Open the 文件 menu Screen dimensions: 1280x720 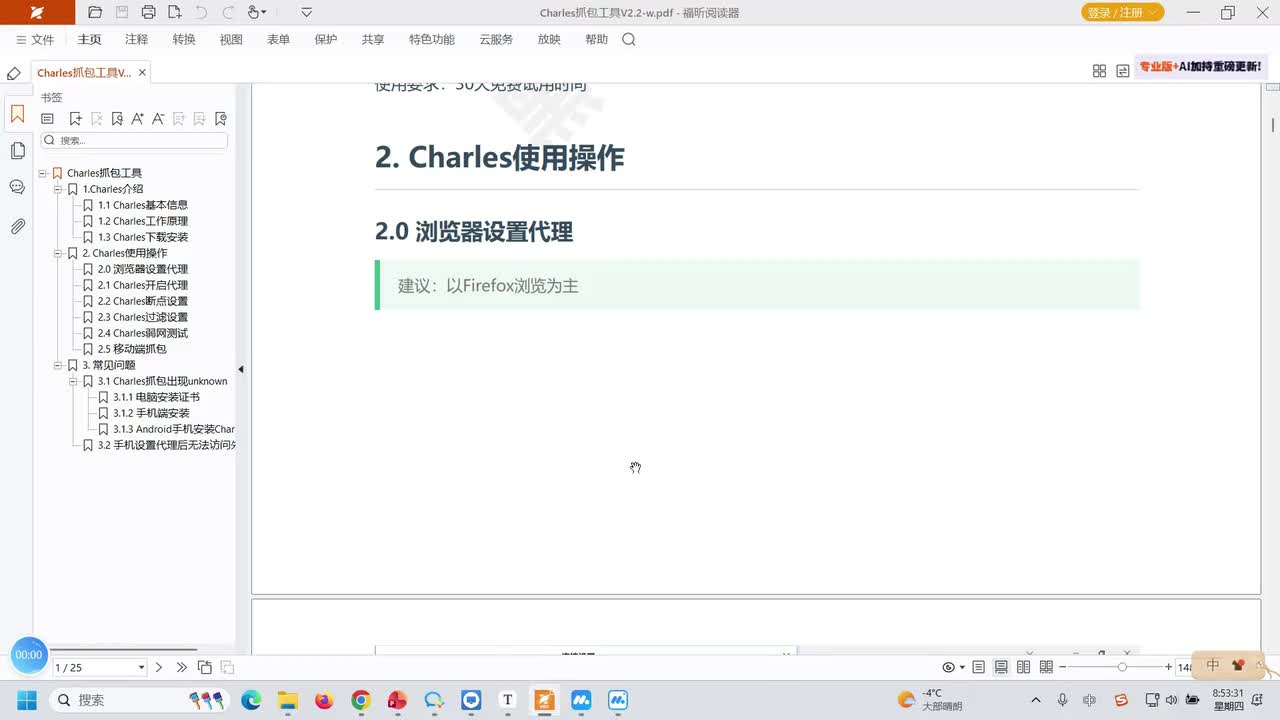point(35,40)
